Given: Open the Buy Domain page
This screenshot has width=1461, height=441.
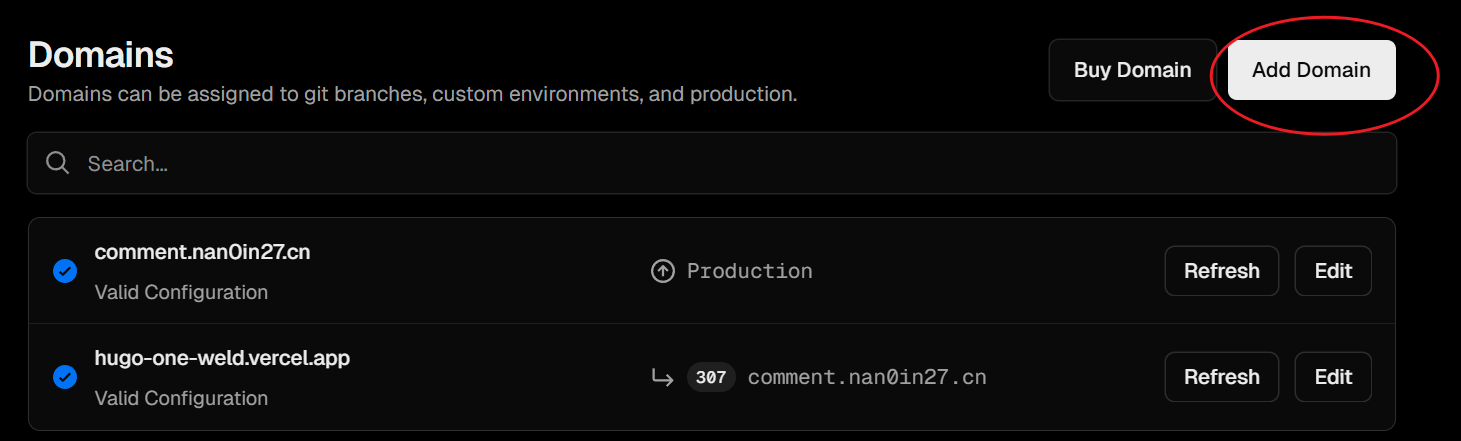Looking at the screenshot, I should (1132, 70).
